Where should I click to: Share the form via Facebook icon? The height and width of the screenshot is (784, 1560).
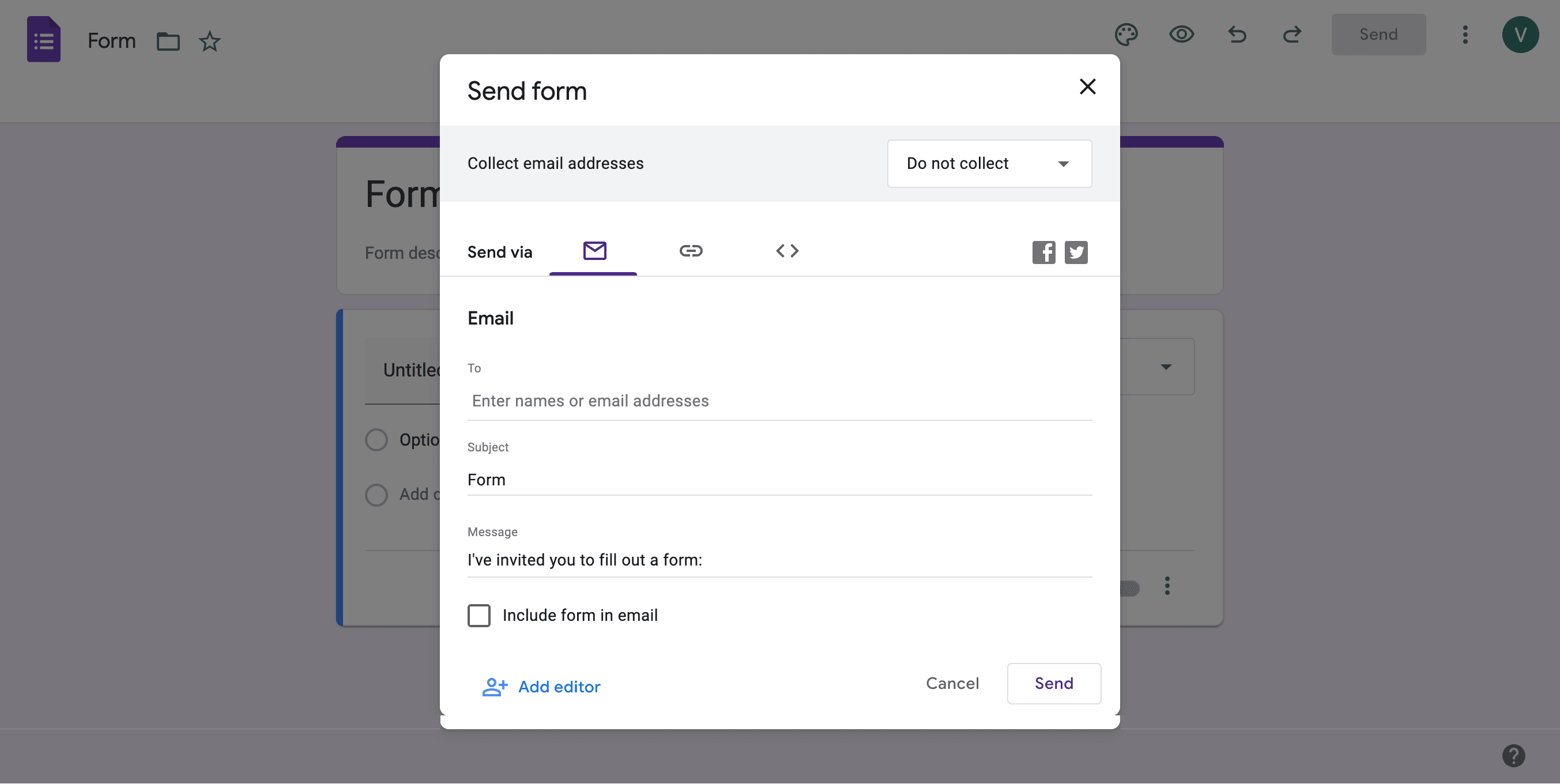(1043, 252)
